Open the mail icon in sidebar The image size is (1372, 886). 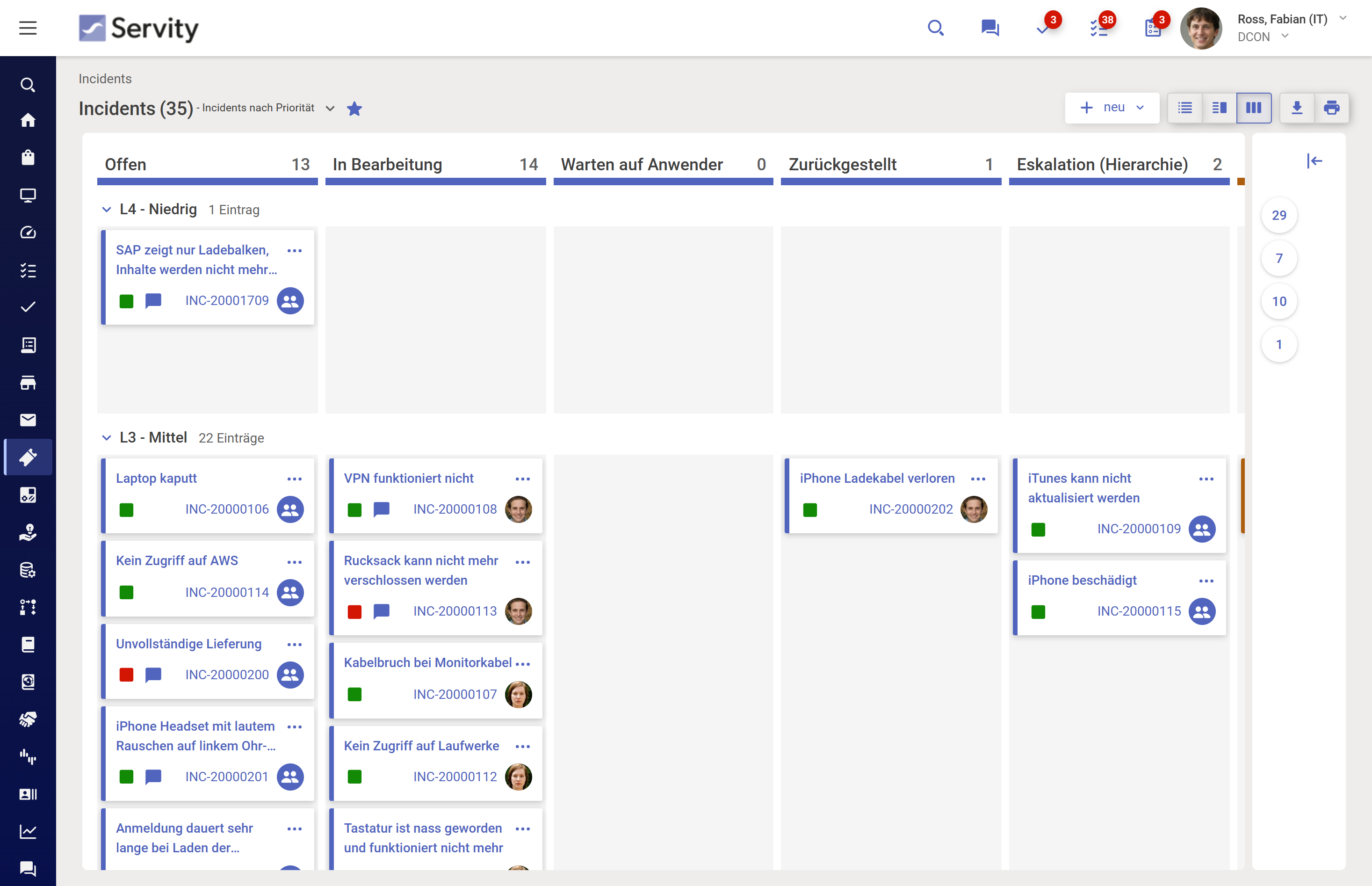pos(28,420)
